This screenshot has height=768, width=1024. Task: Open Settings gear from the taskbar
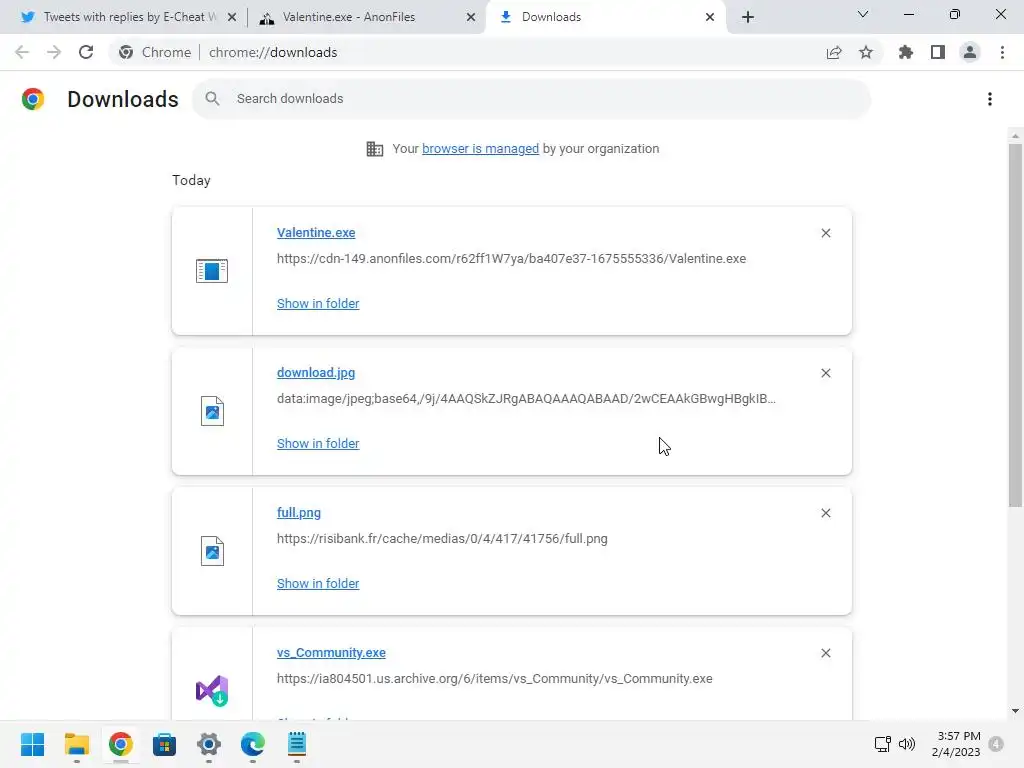[209, 744]
